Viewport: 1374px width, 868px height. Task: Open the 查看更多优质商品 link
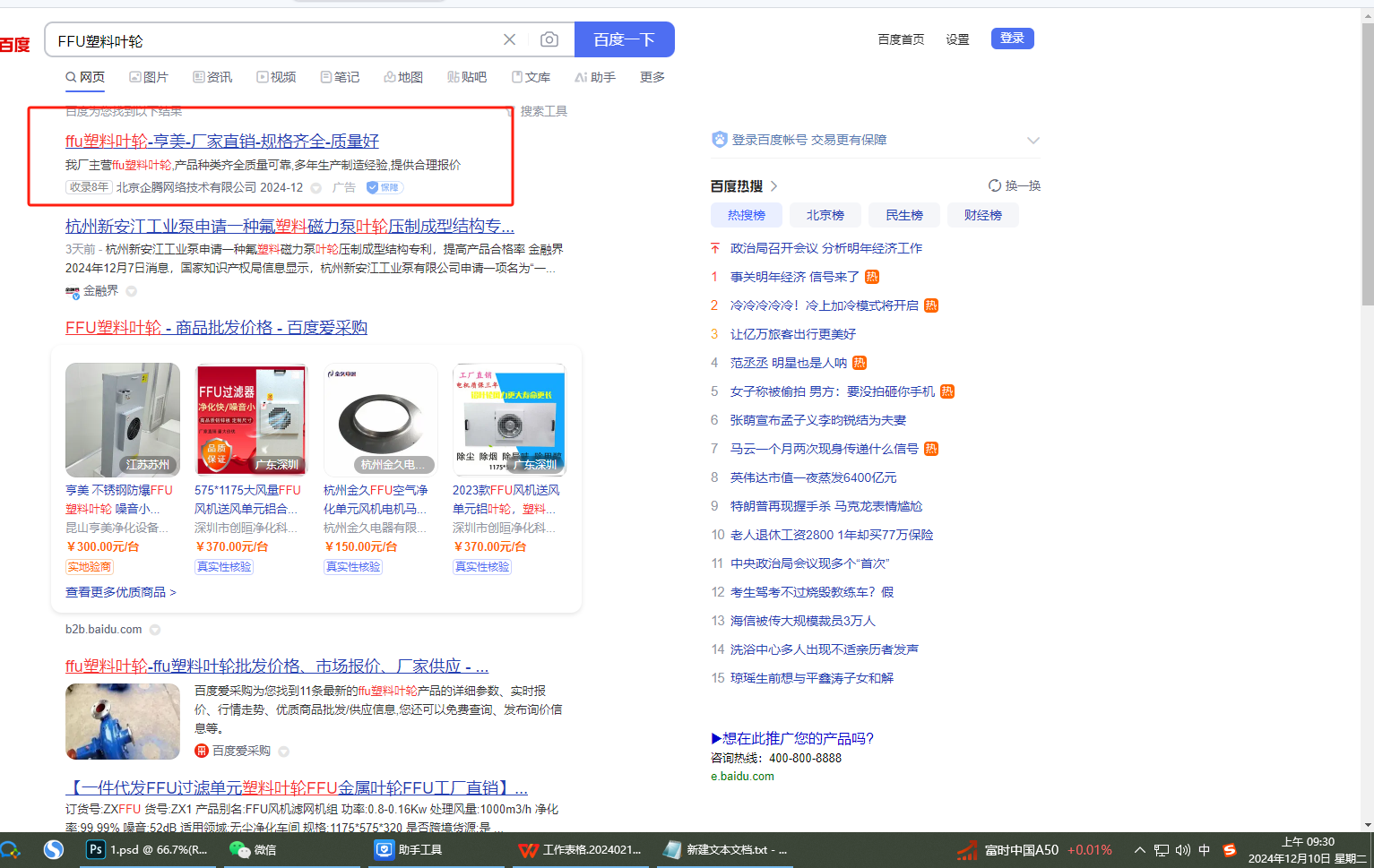coord(120,592)
